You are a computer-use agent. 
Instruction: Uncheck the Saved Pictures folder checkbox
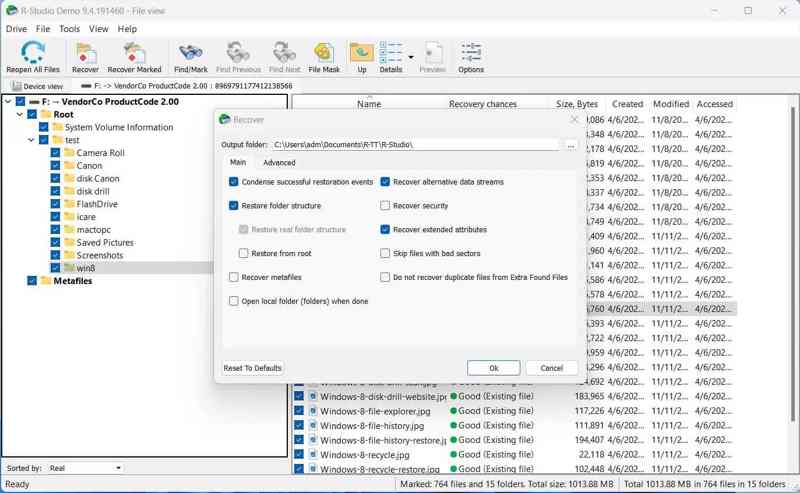point(55,242)
